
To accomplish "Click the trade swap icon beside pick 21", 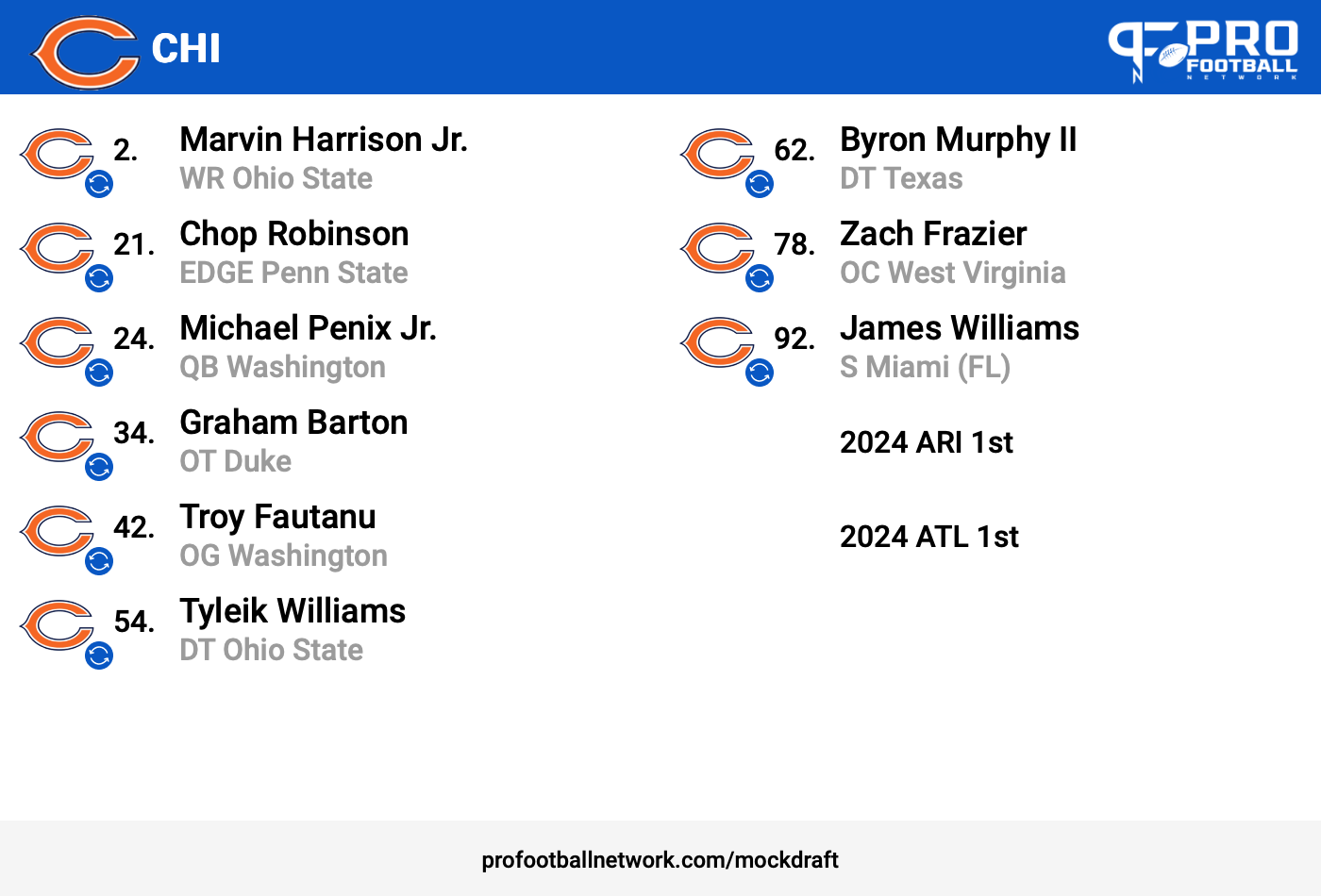I will click(x=99, y=278).
